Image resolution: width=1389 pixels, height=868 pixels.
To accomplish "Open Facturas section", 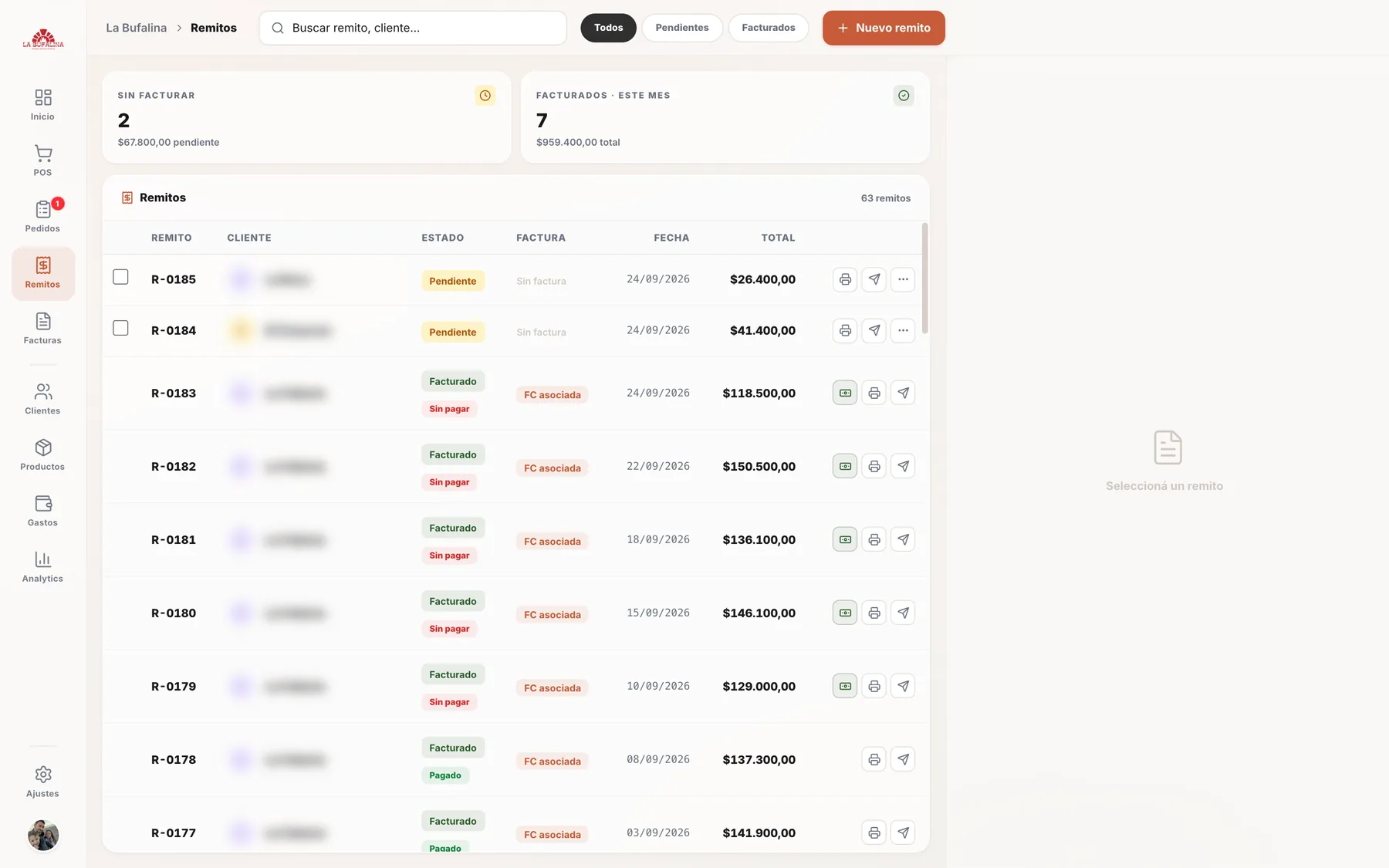I will pyautogui.click(x=42, y=329).
